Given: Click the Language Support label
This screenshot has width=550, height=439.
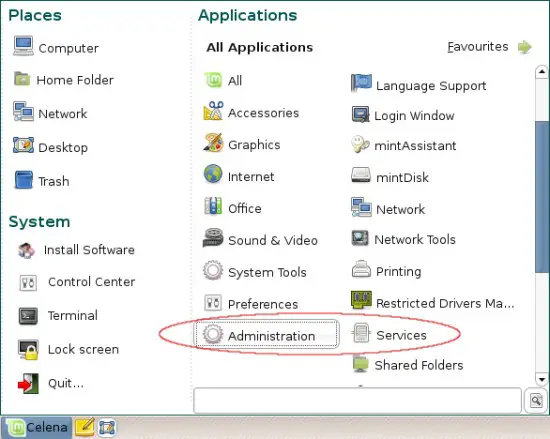Looking at the screenshot, I should (431, 86).
